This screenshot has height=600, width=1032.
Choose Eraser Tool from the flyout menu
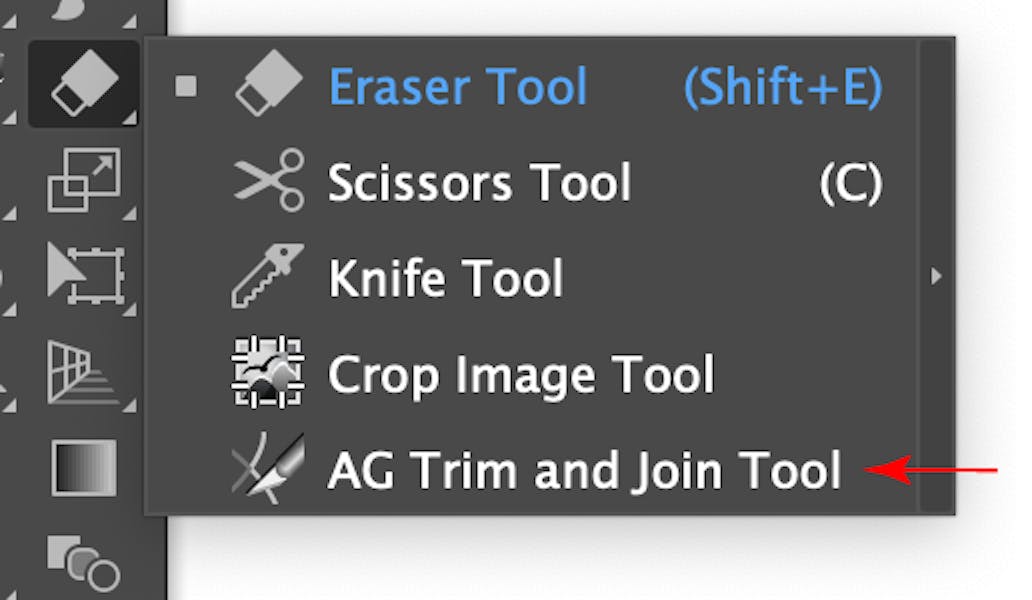459,87
